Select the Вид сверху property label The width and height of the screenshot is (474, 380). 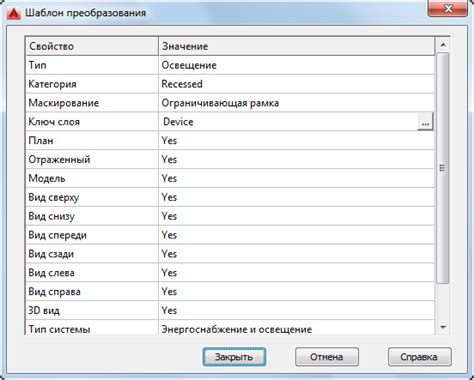point(92,197)
